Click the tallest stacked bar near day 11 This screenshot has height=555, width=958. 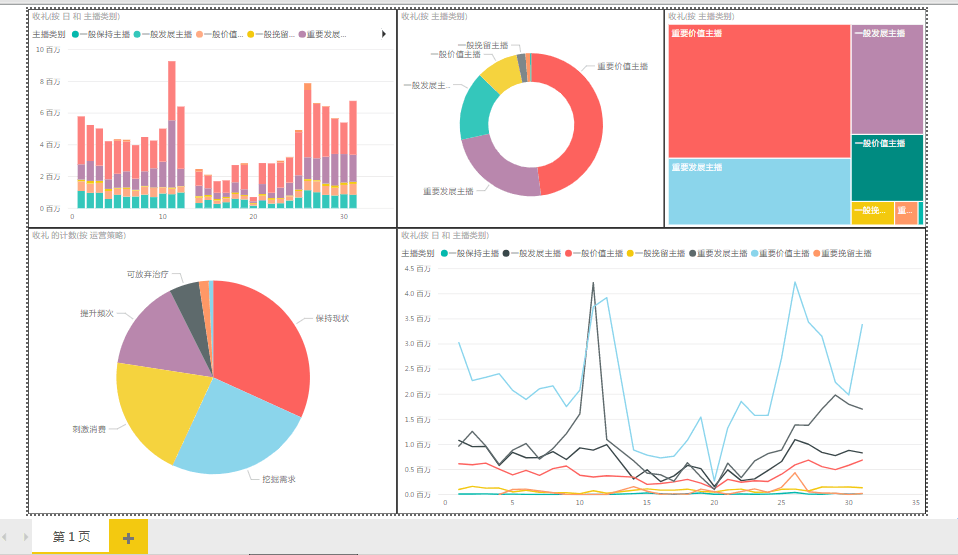172,134
